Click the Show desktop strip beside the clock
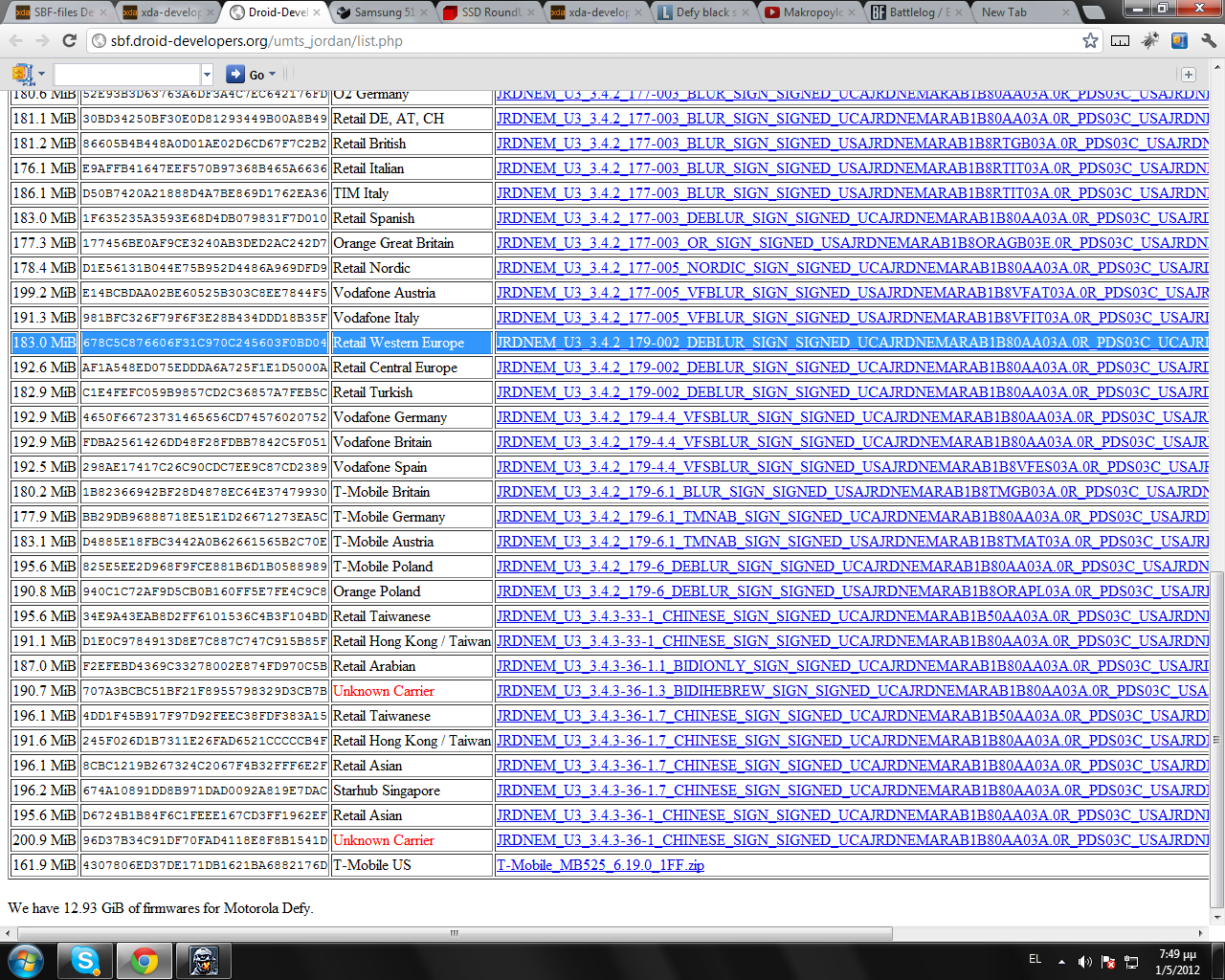 point(1218,961)
